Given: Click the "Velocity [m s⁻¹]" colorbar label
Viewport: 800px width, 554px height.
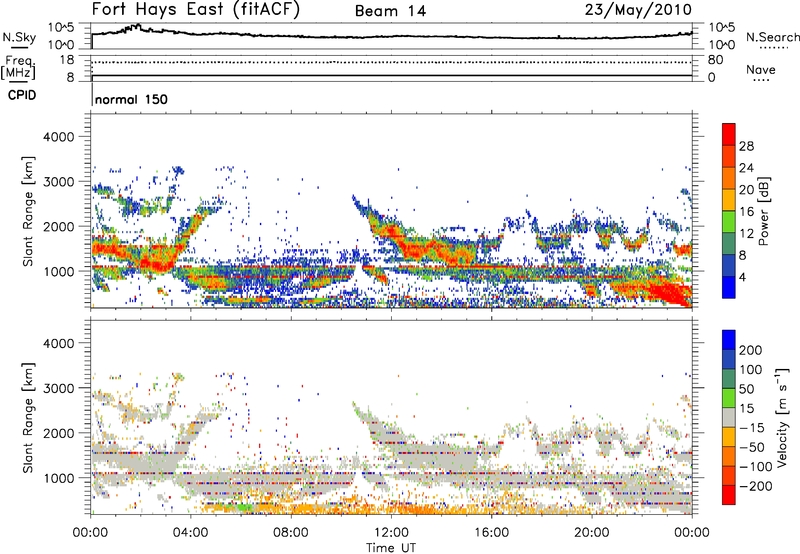Looking at the screenshot, I should coord(781,417).
